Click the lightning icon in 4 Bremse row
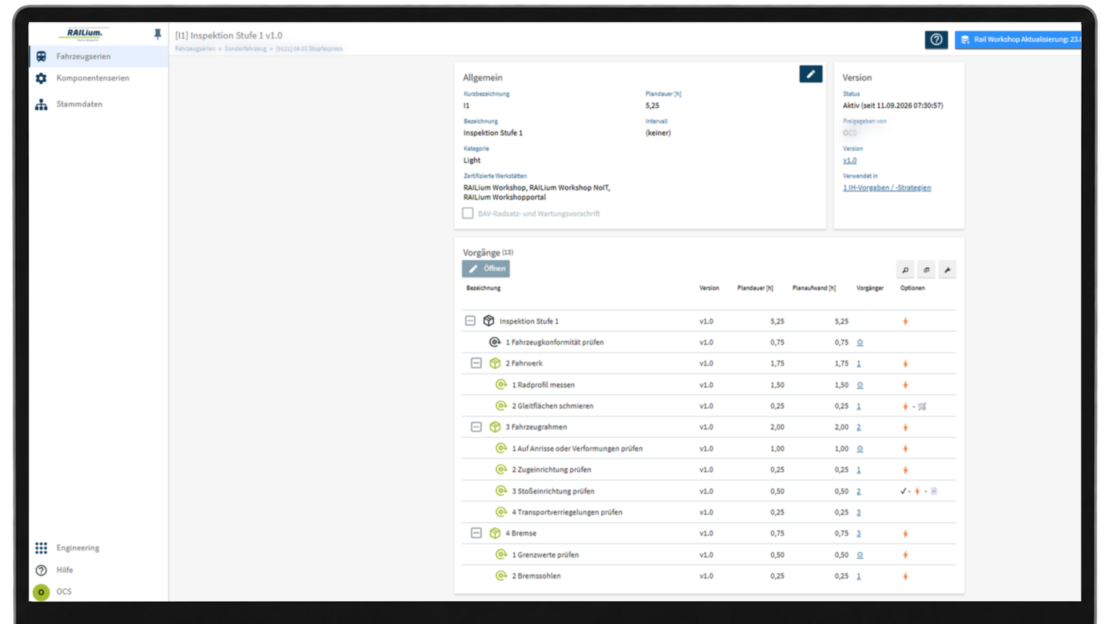The width and height of the screenshot is (1110, 624). [x=905, y=534]
